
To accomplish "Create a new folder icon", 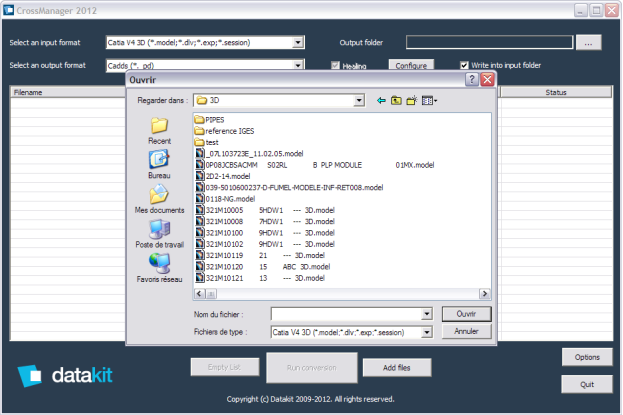I will tap(412, 101).
